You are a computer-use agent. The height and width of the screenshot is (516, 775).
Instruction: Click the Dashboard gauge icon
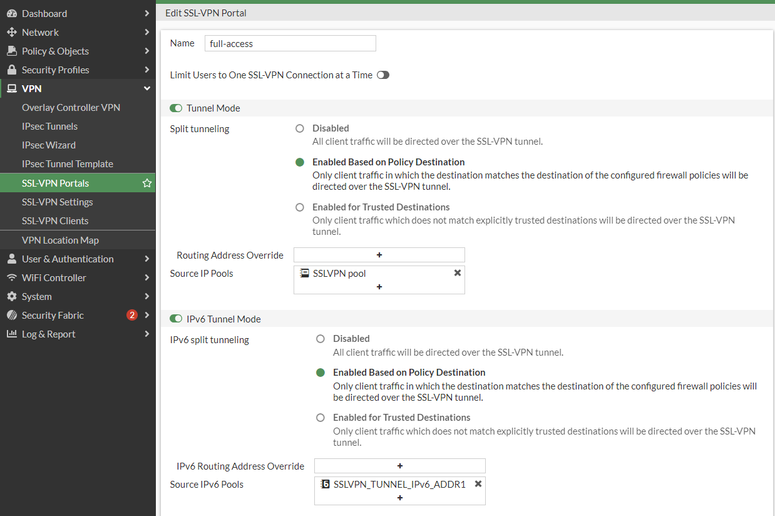[12, 14]
